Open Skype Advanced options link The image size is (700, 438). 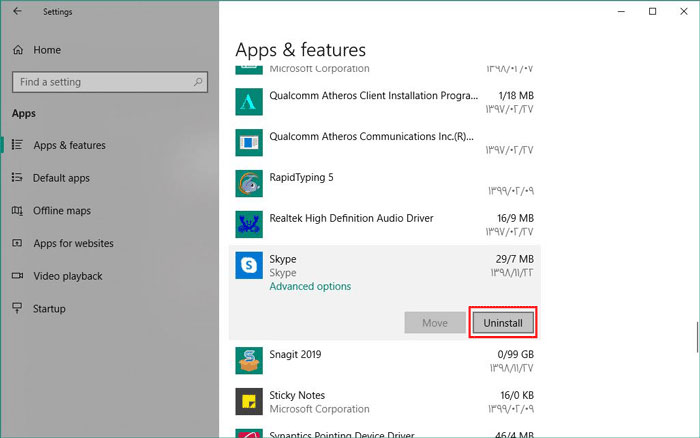(x=310, y=286)
